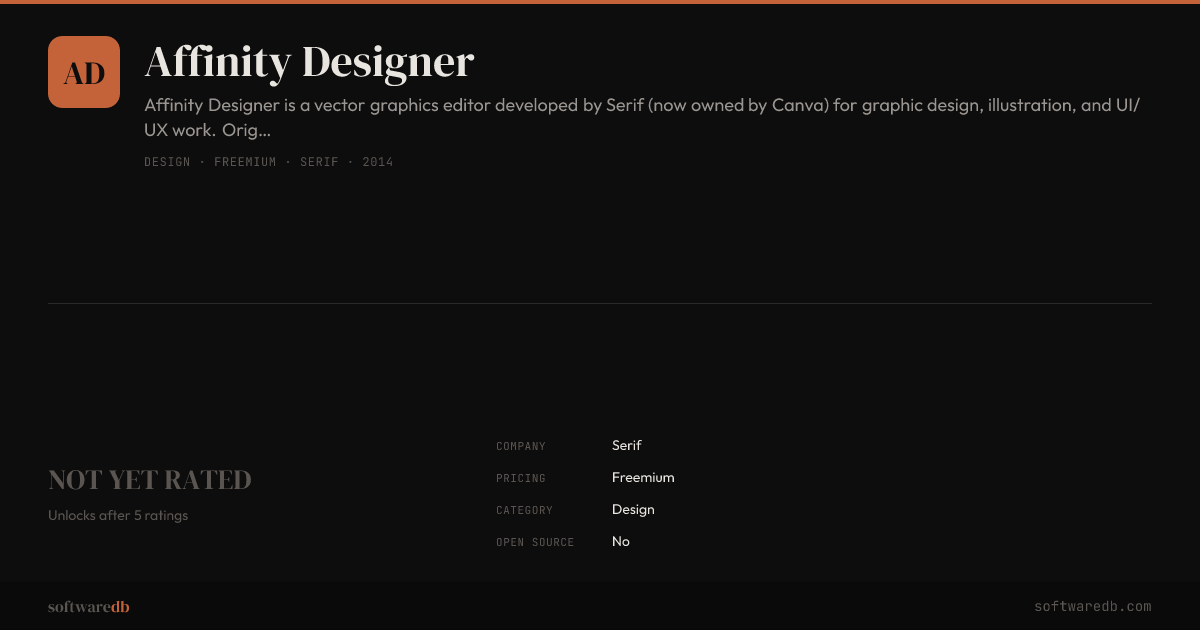Image resolution: width=1200 pixels, height=630 pixels.
Task: Click the tag line DESIGN · FREEMIUM · SERIF · 2014
Action: tap(269, 162)
